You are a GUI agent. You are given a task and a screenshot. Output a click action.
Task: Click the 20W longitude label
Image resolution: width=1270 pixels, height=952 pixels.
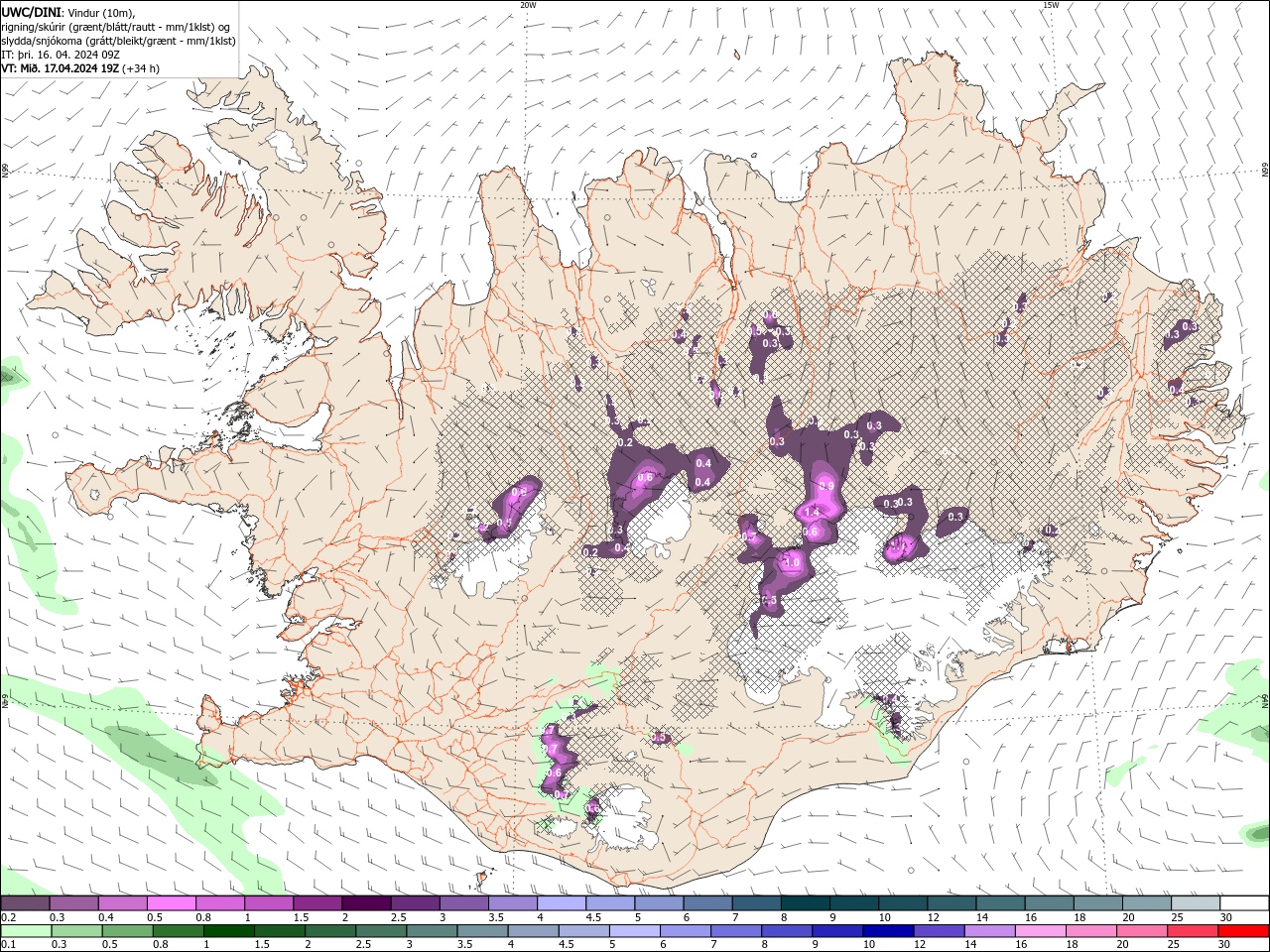(x=528, y=5)
